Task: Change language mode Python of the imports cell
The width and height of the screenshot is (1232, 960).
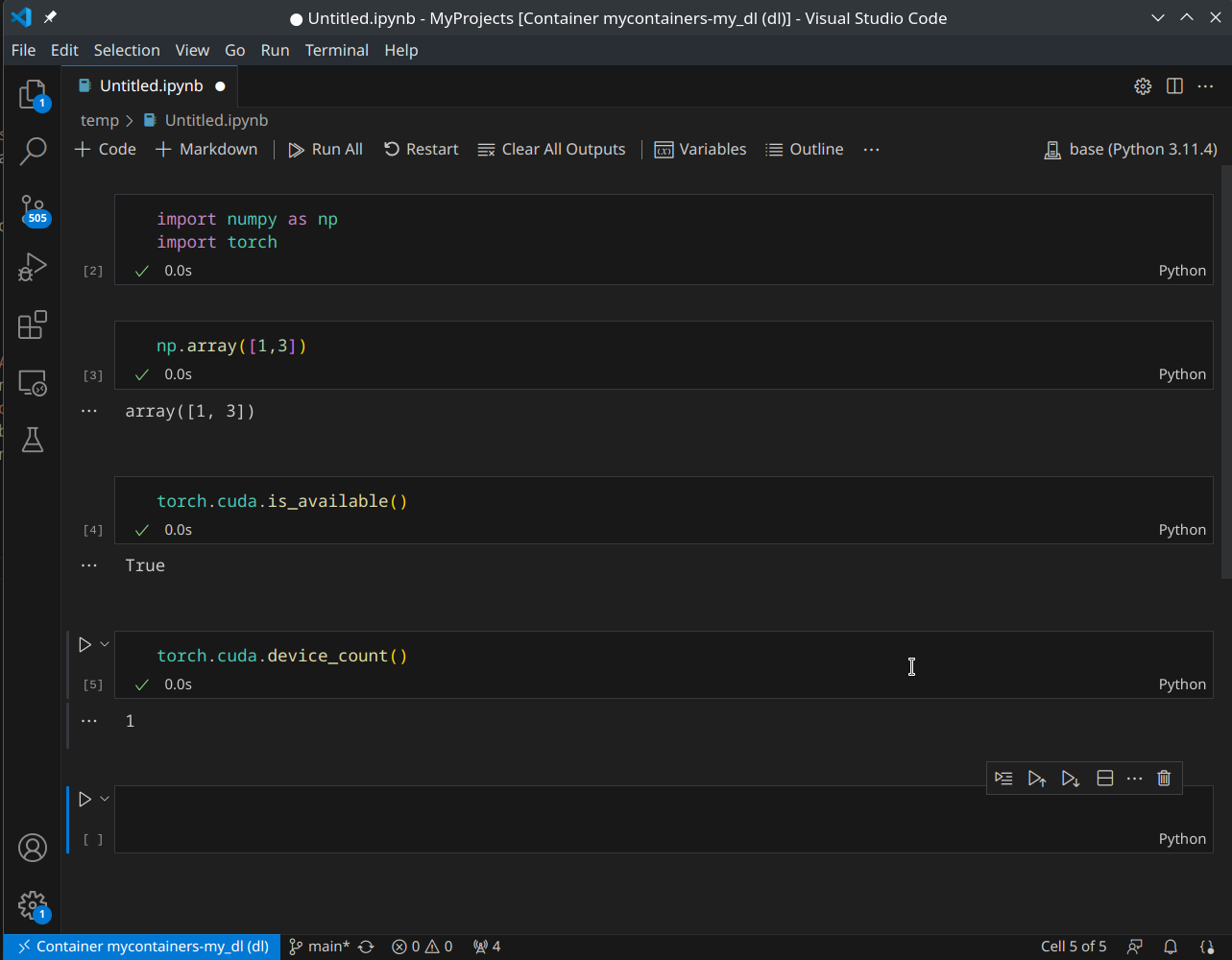Action: coord(1182,271)
